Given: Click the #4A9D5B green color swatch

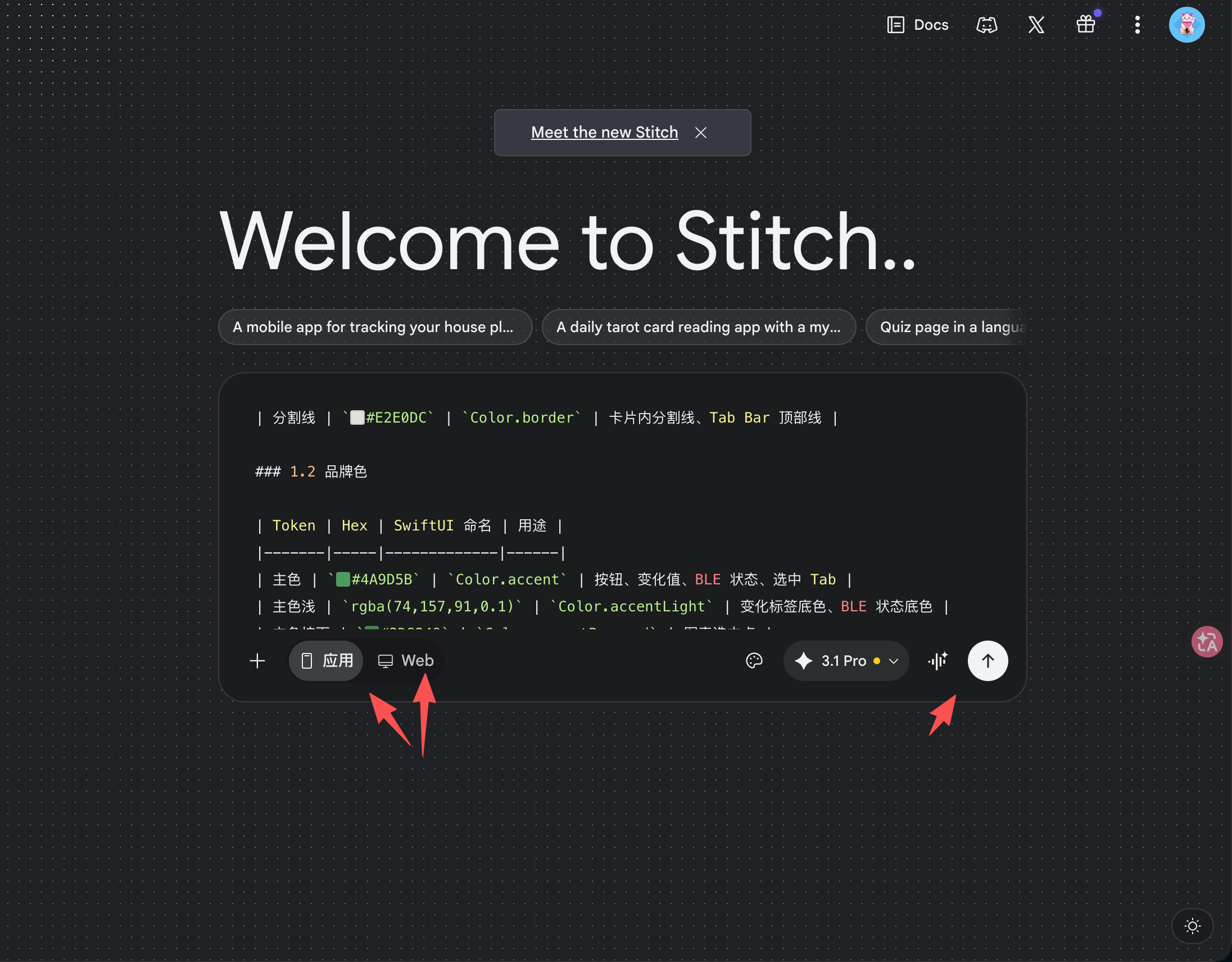Looking at the screenshot, I should [x=343, y=580].
